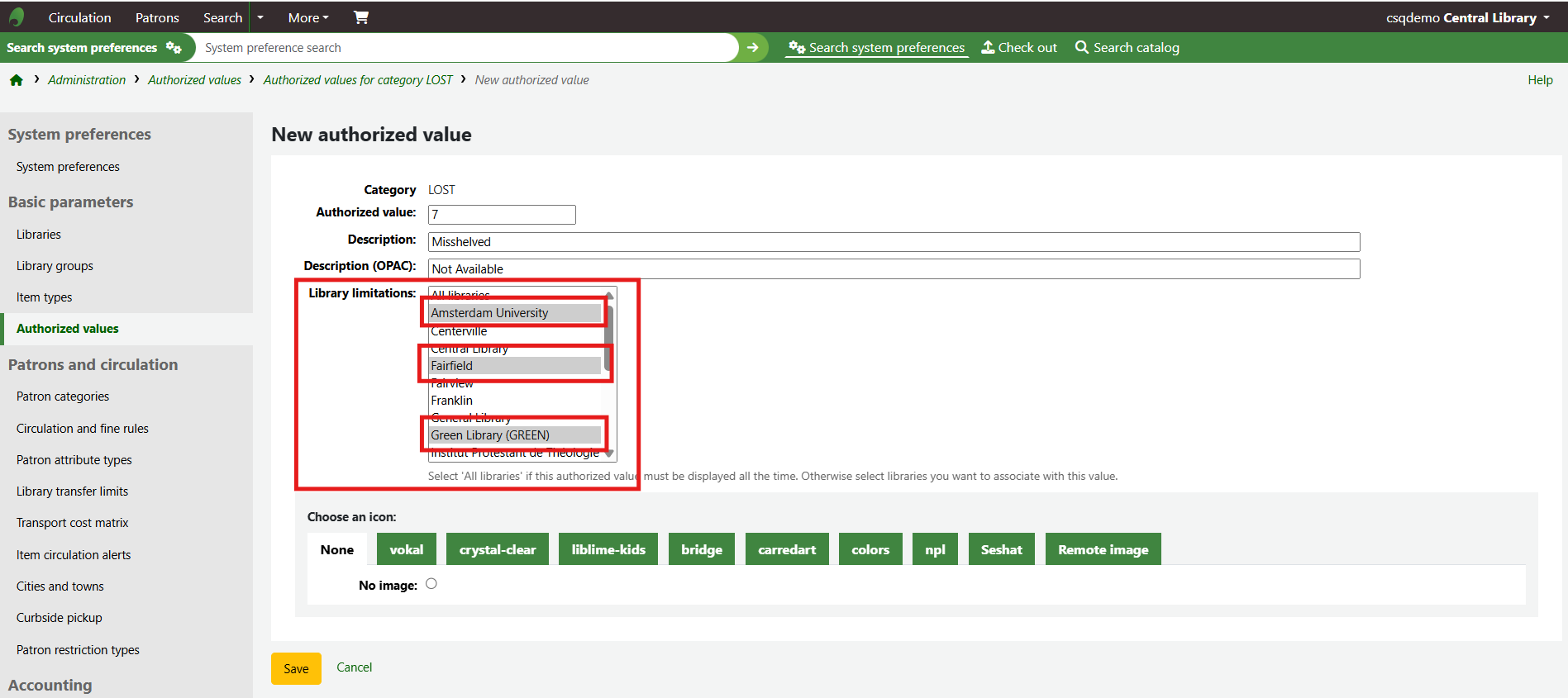Open Patron categories in the sidebar
Image resolution: width=1568 pixels, height=698 pixels.
point(63,396)
